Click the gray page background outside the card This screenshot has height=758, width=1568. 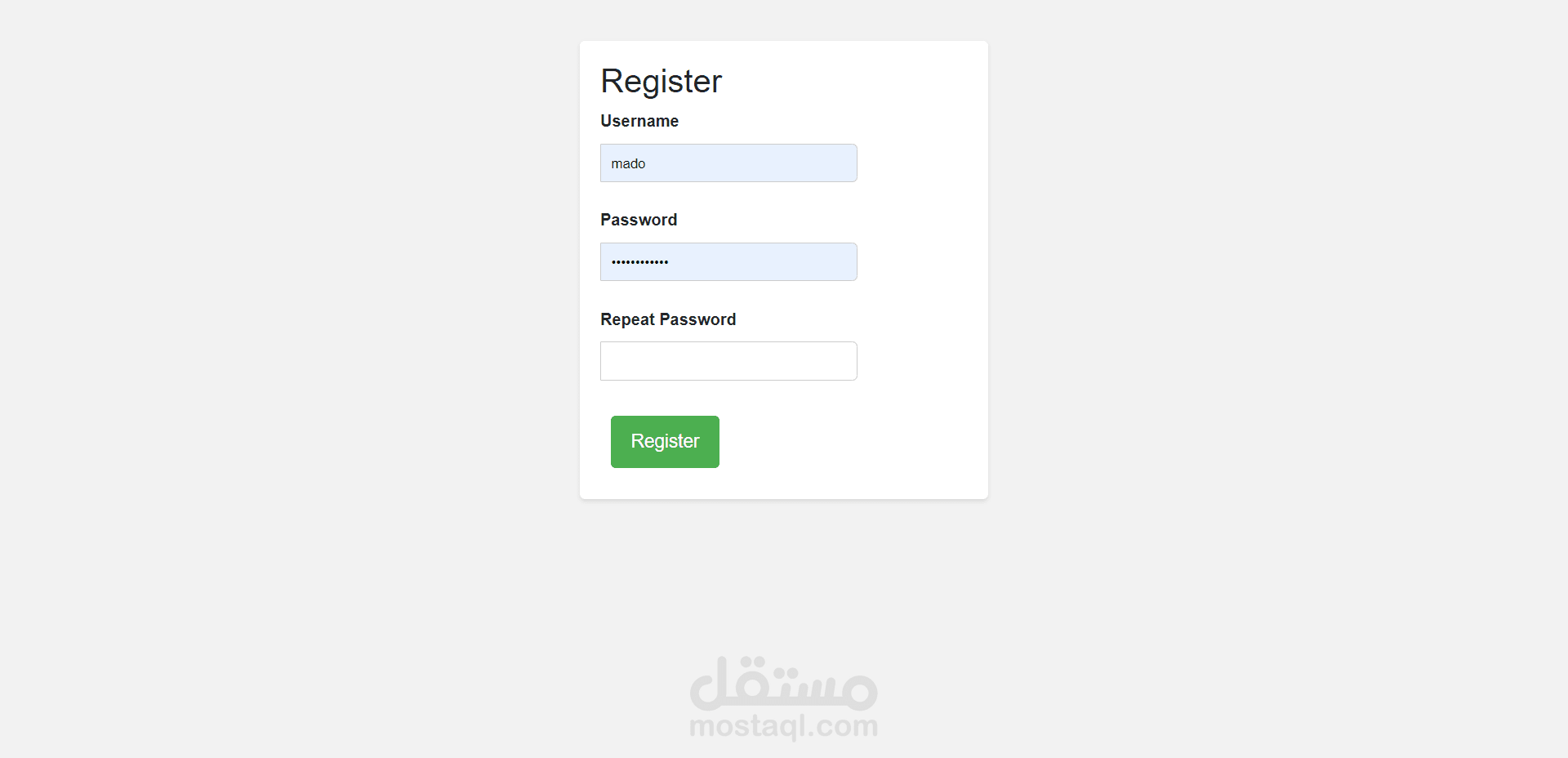click(x=327, y=327)
